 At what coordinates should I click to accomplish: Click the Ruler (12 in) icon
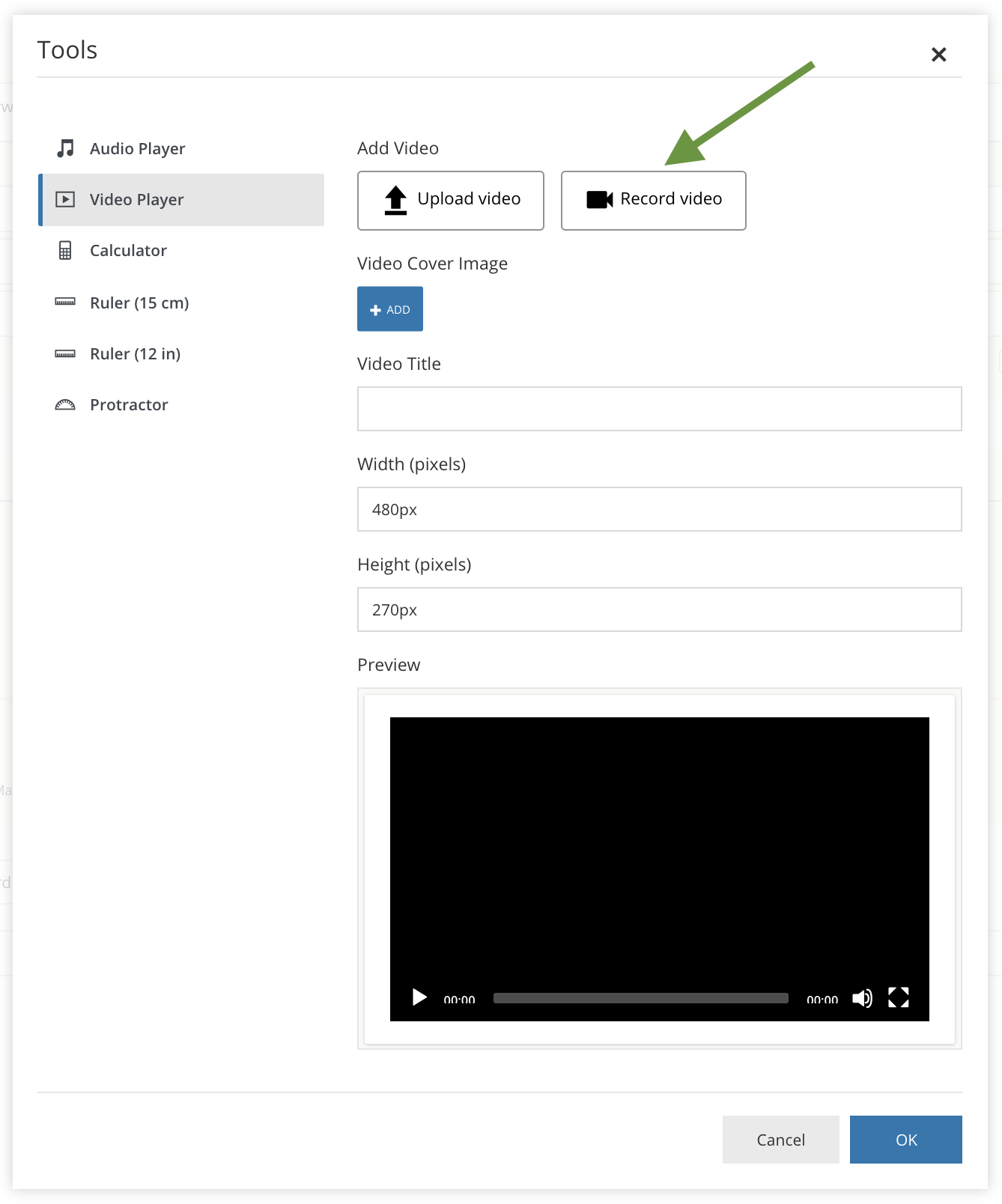pos(65,354)
